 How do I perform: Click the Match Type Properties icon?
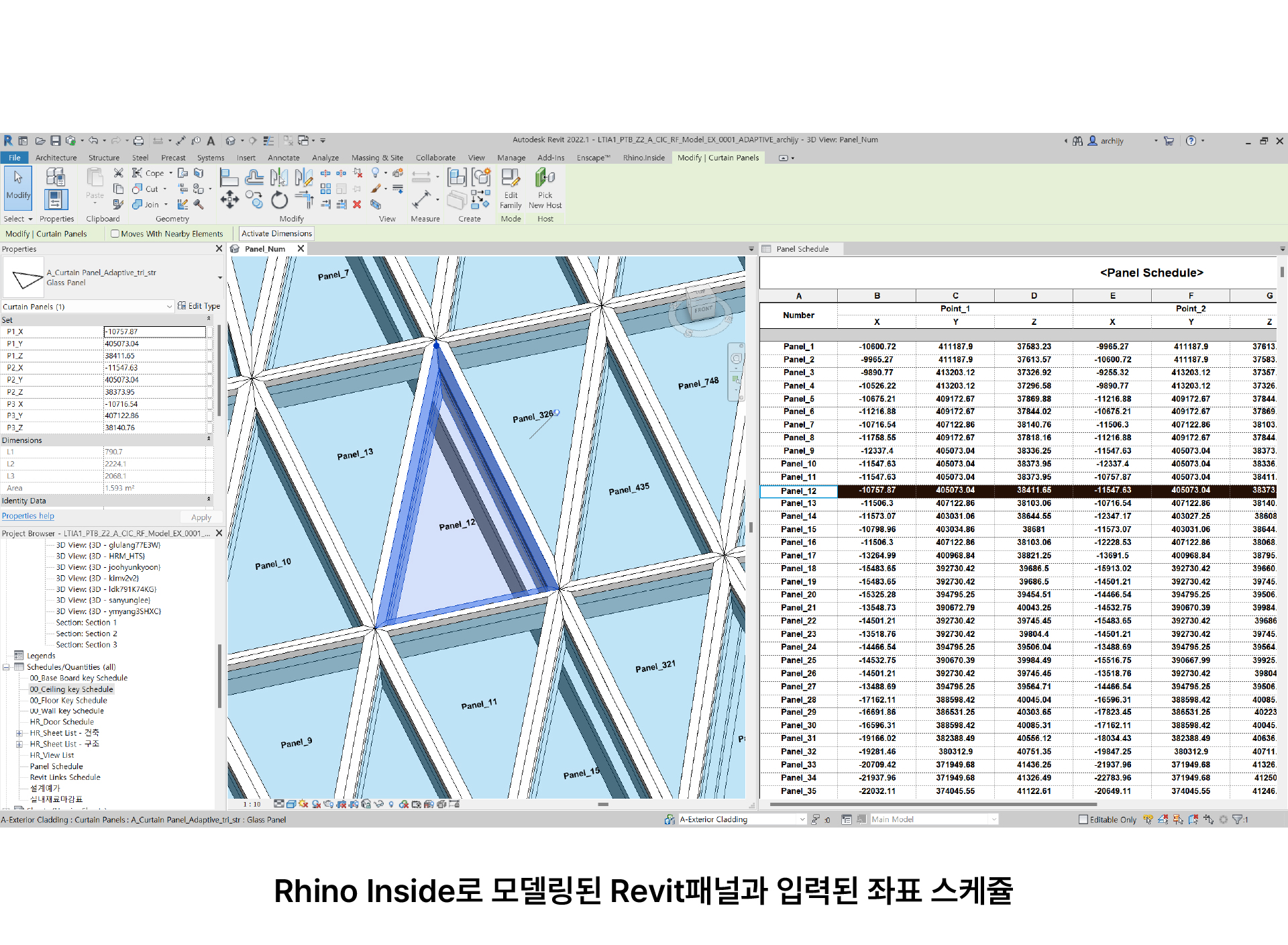tap(118, 204)
